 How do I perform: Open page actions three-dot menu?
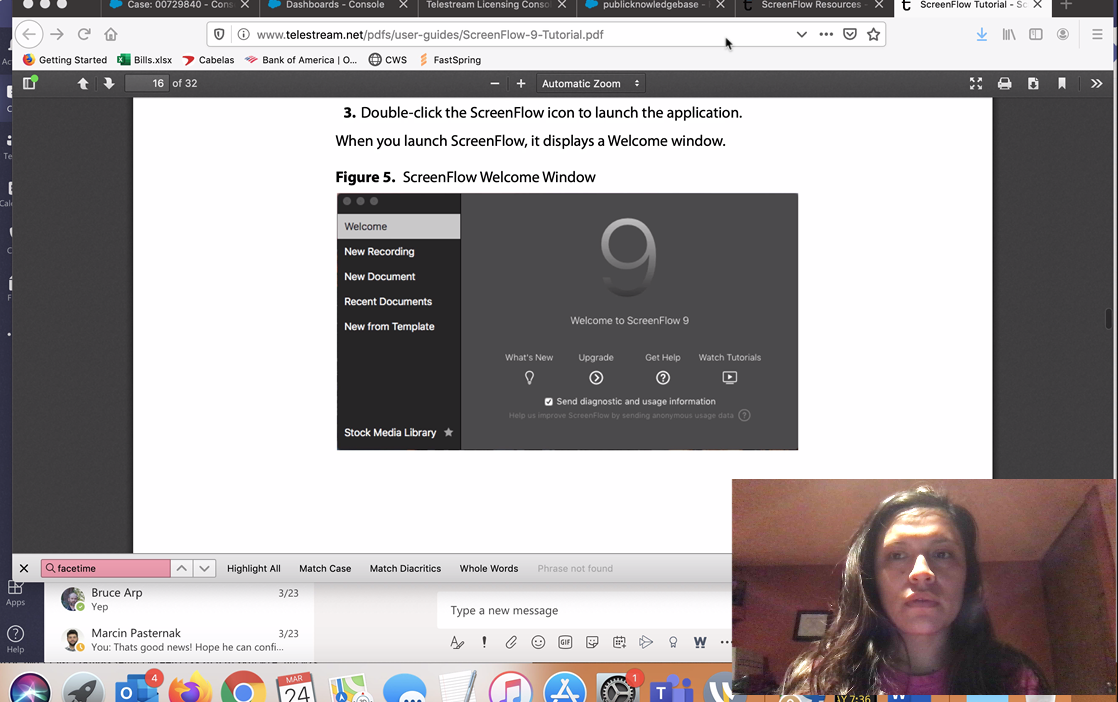click(x=826, y=34)
